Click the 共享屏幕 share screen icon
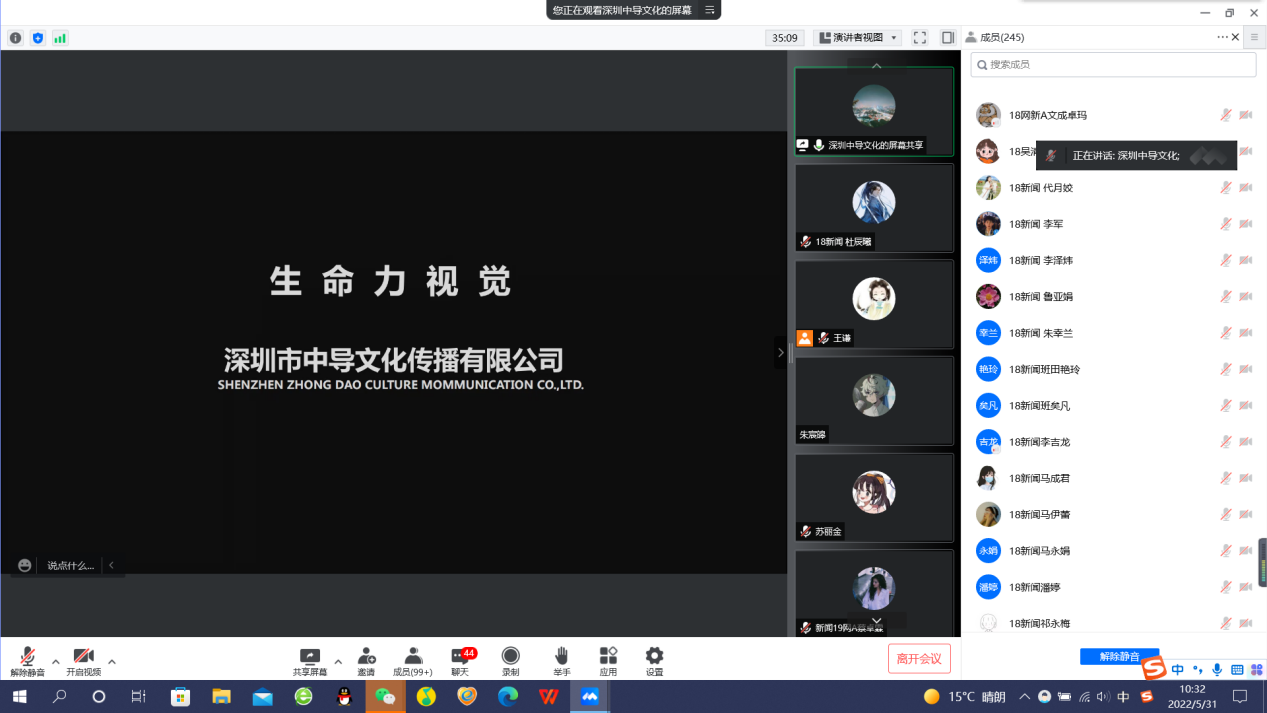The image size is (1267, 713). [309, 657]
